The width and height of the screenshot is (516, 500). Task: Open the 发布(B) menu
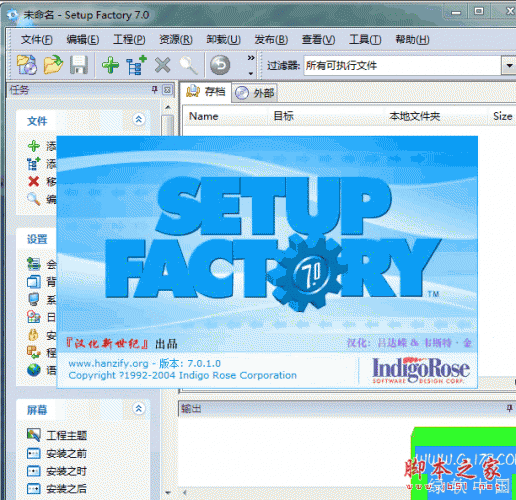tap(271, 40)
